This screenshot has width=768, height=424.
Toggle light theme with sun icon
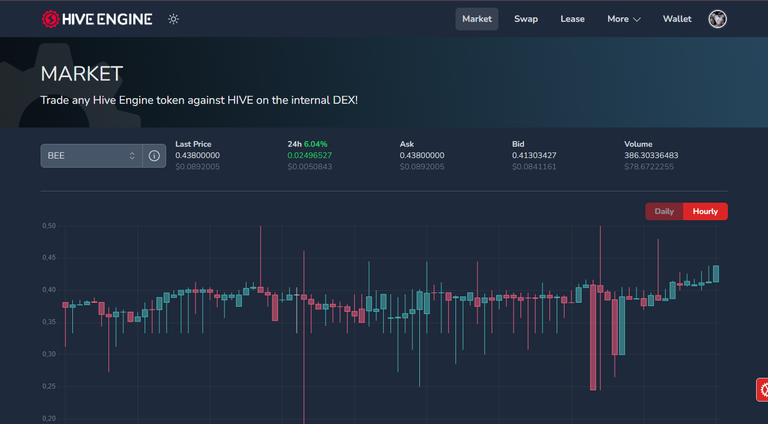point(173,19)
